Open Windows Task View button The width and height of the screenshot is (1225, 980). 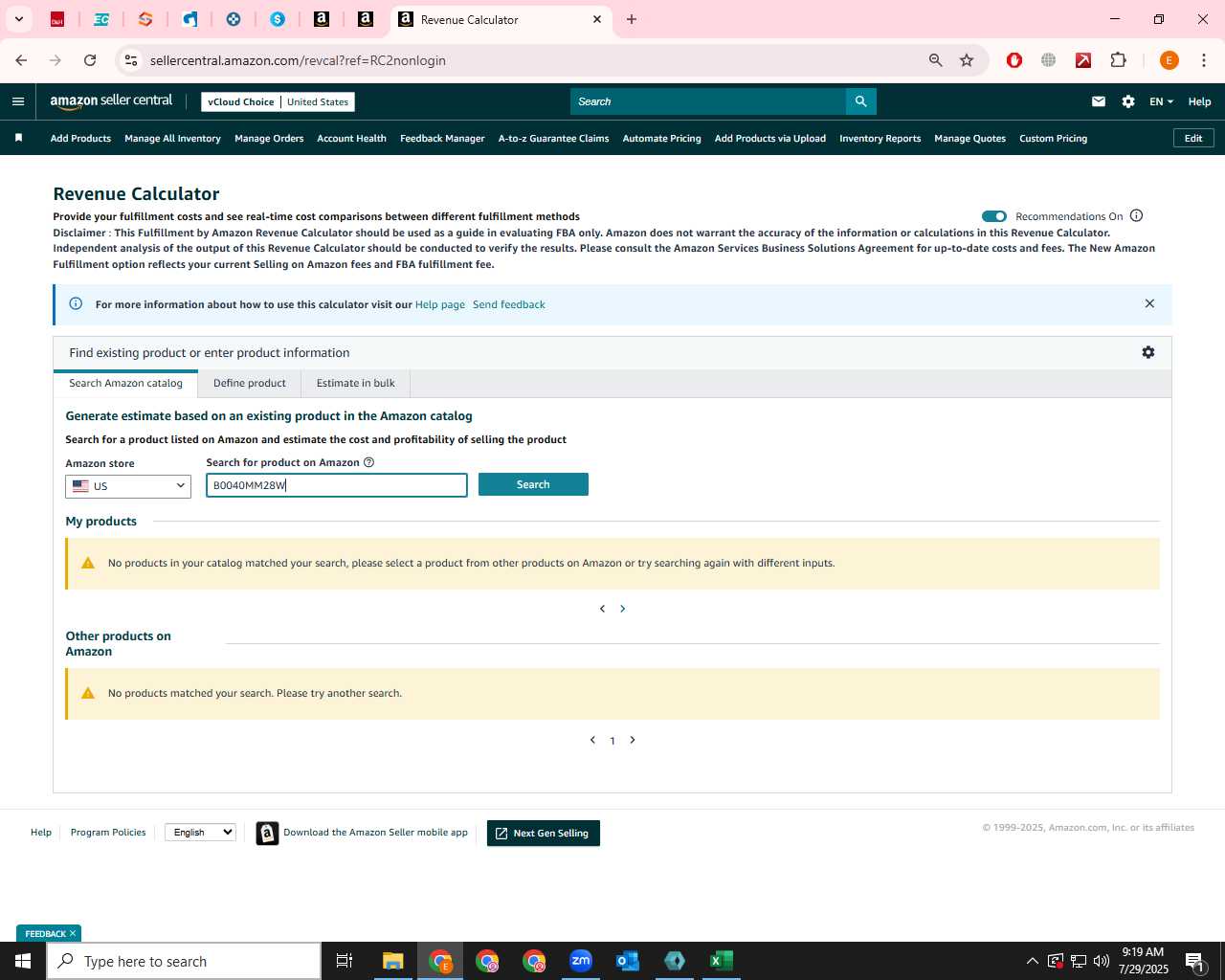(345, 961)
